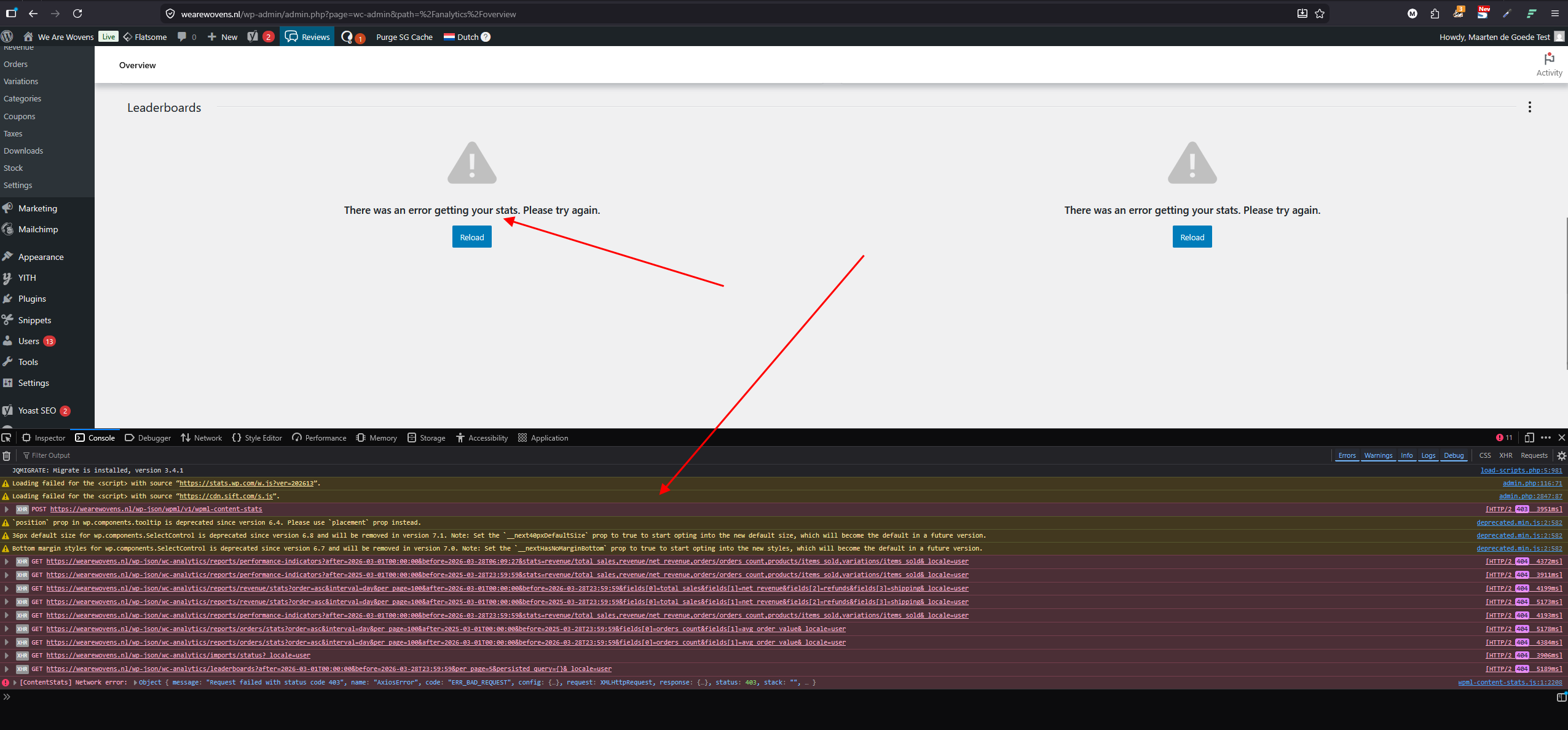The image size is (1568, 730).
Task: Enable the XHR console filter
Action: coord(1505,455)
